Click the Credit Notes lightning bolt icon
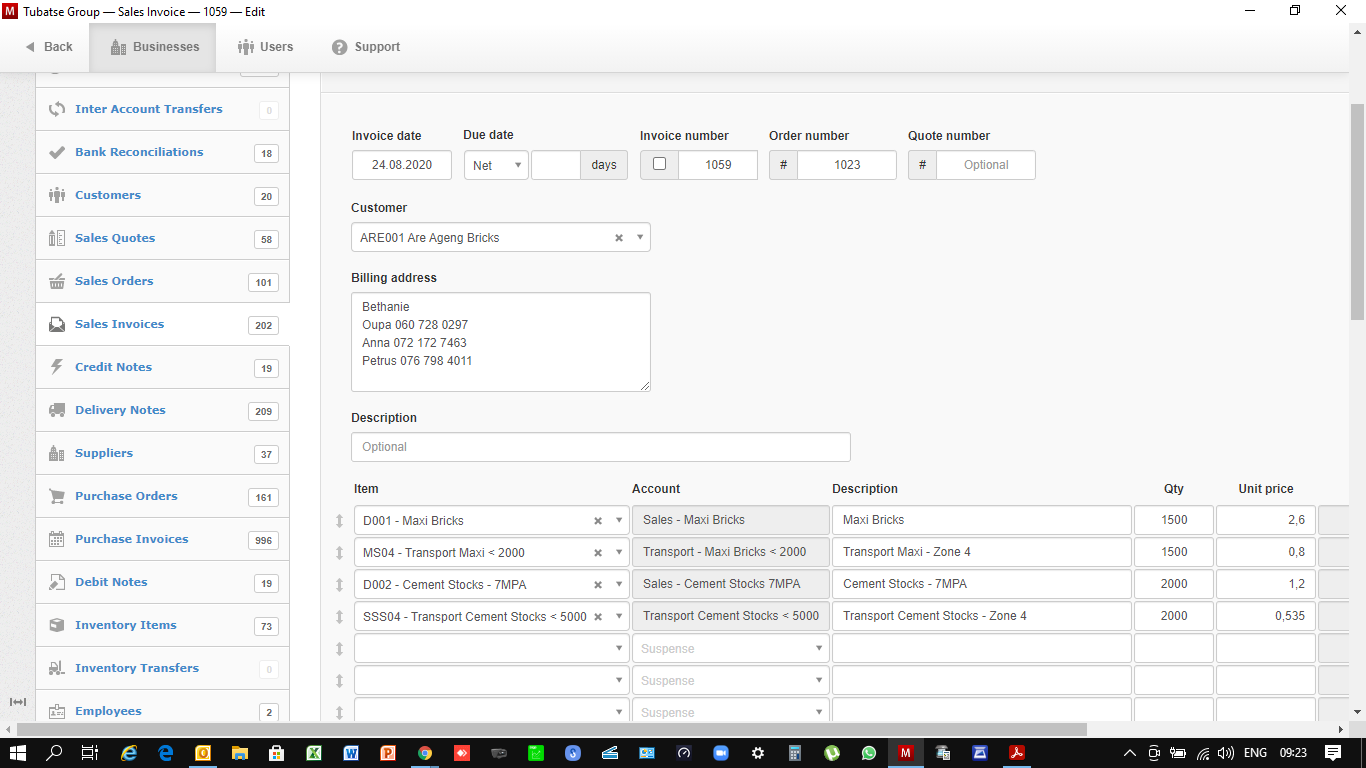The image size is (1366, 768). 57,367
